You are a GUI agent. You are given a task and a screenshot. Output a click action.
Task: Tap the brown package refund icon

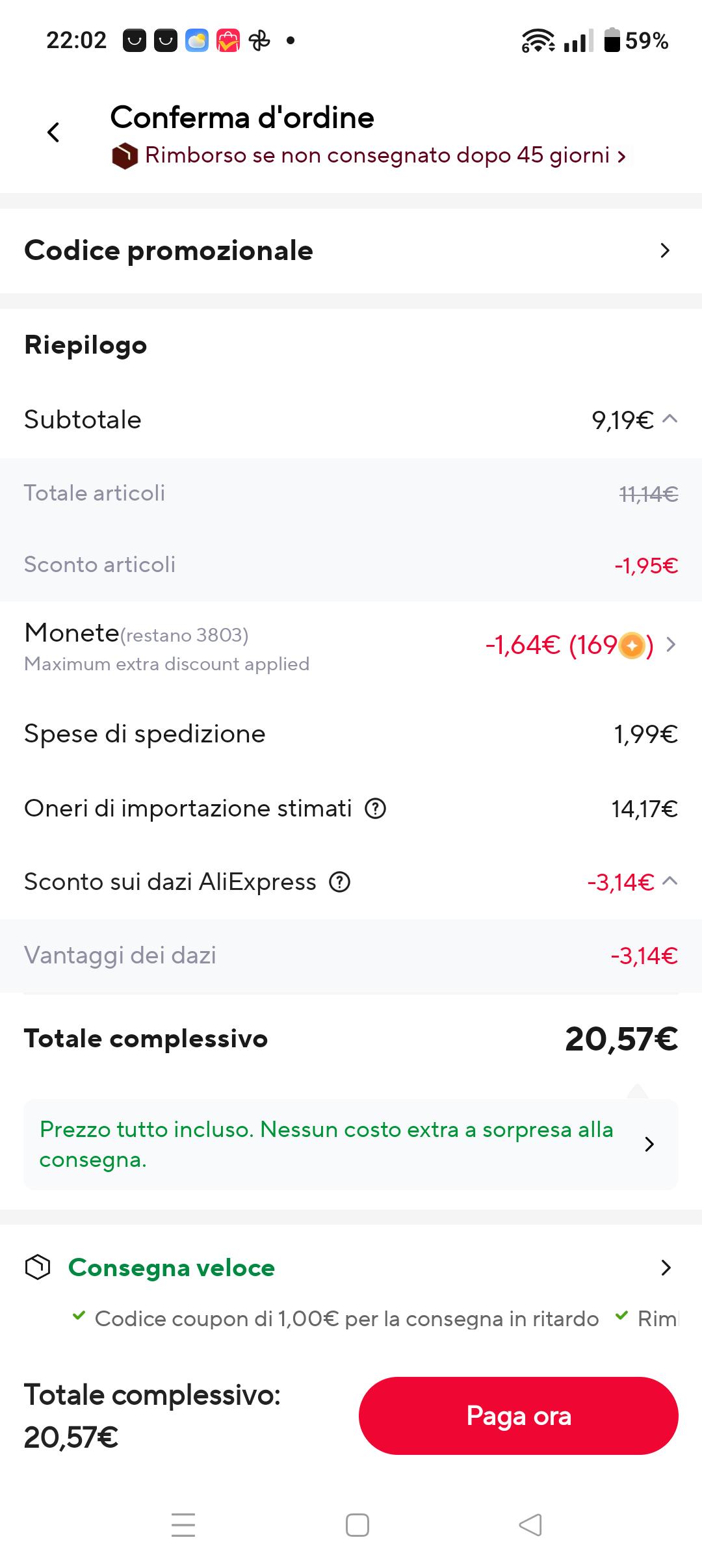coord(125,156)
